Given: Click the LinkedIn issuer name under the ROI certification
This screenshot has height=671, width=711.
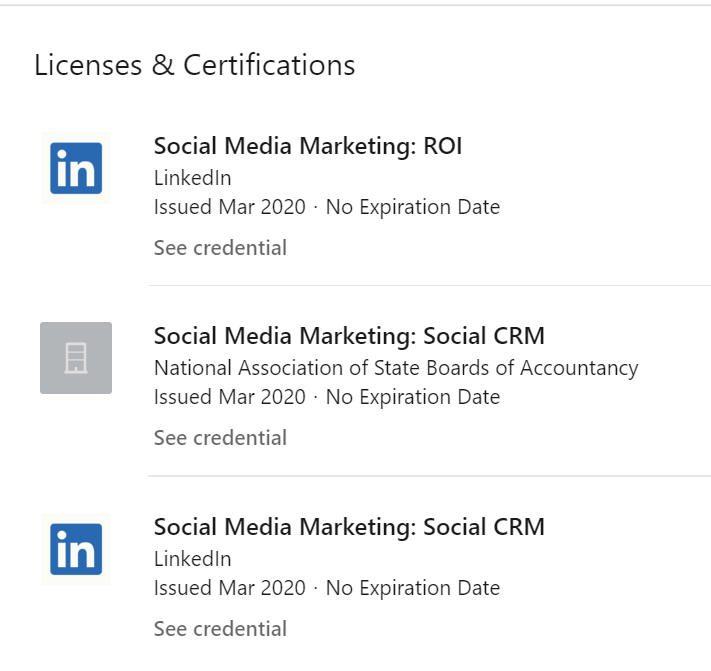Looking at the screenshot, I should pyautogui.click(x=192, y=178).
